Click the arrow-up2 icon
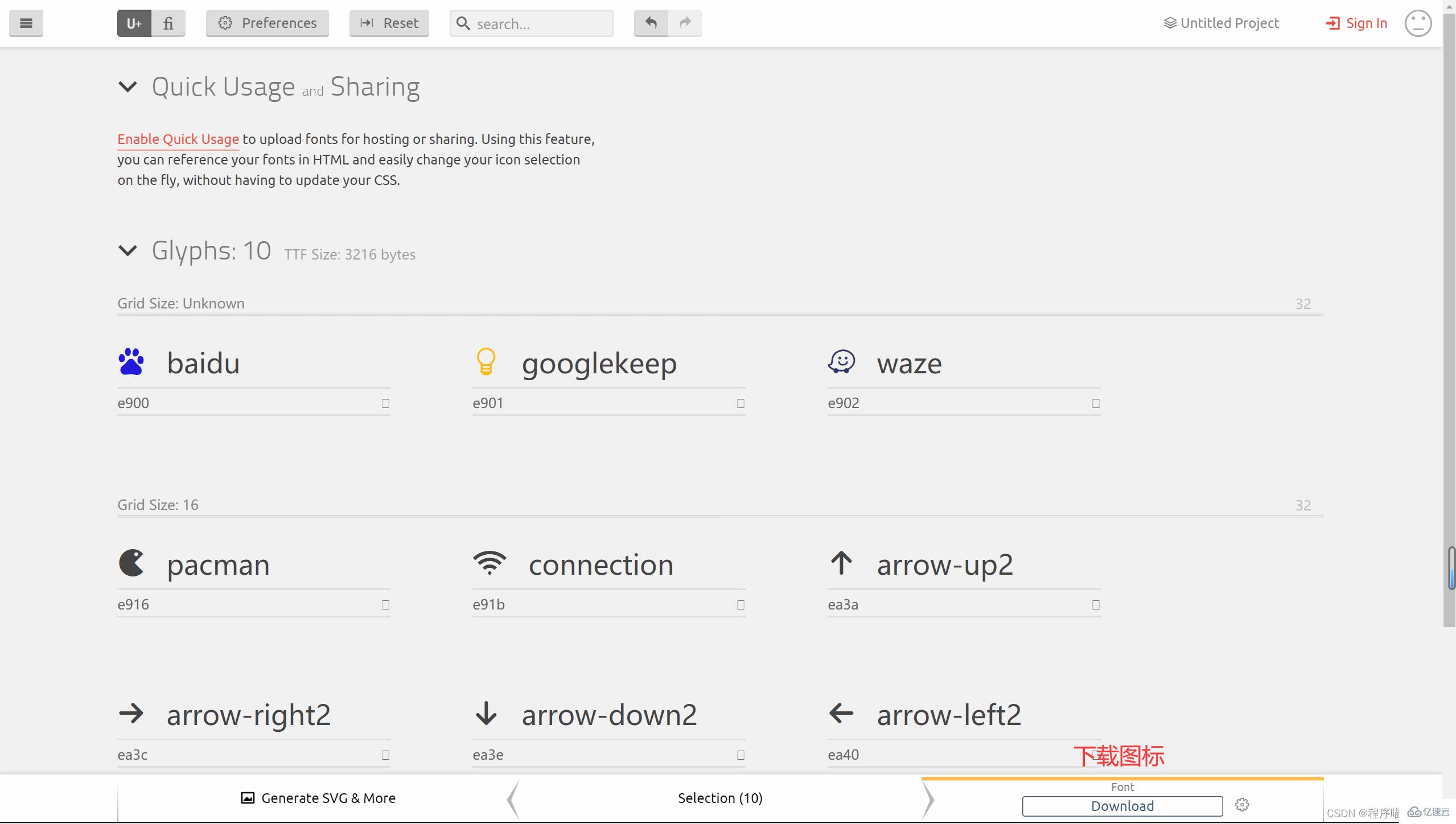The image size is (1456, 824). (x=841, y=563)
